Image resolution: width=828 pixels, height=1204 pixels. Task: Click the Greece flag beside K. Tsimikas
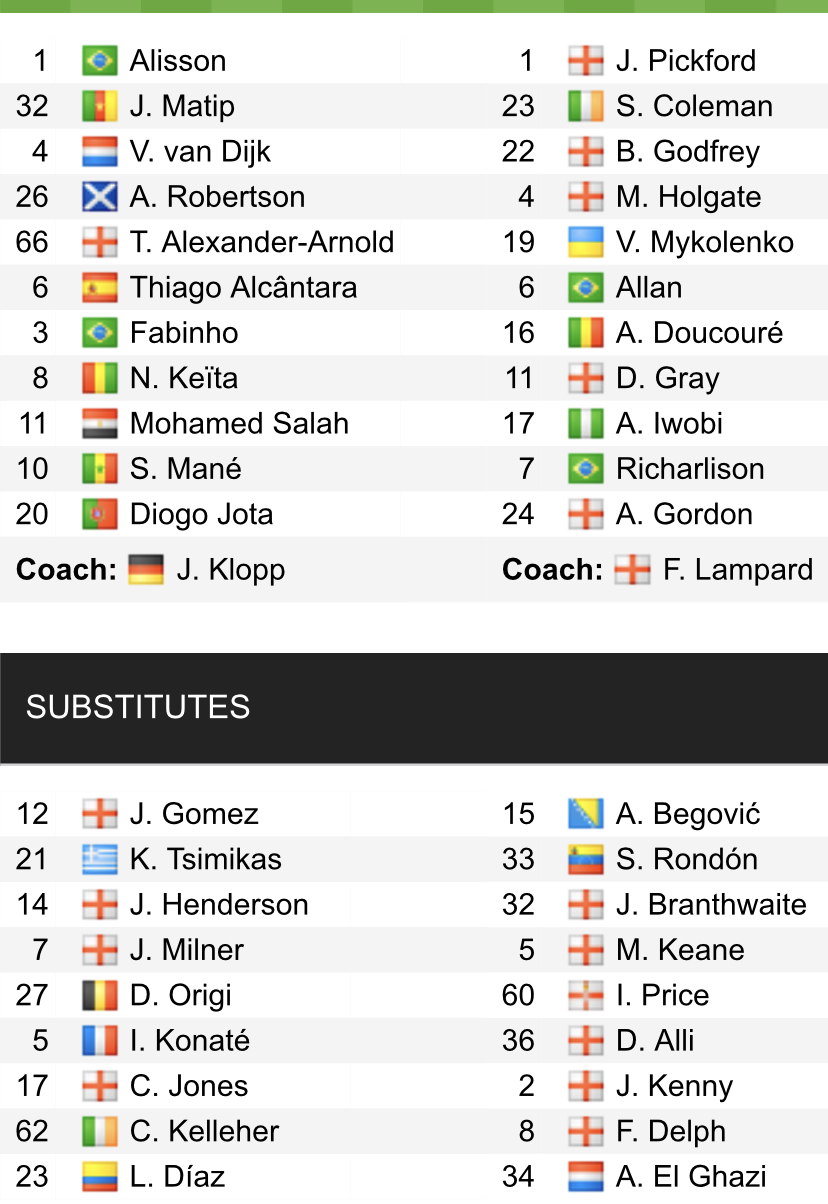[x=99, y=860]
